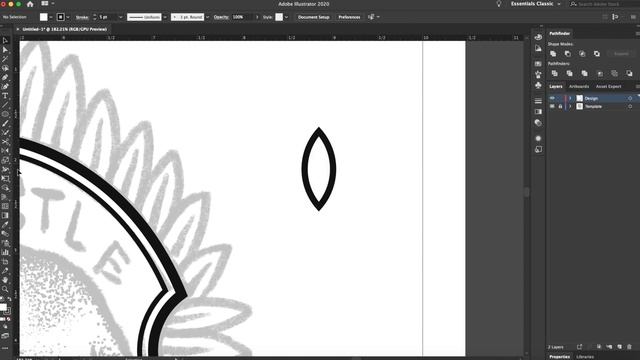Delete layer trash icon in Layers panel
Image resolution: width=640 pixels, height=360 pixels.
click(x=629, y=347)
